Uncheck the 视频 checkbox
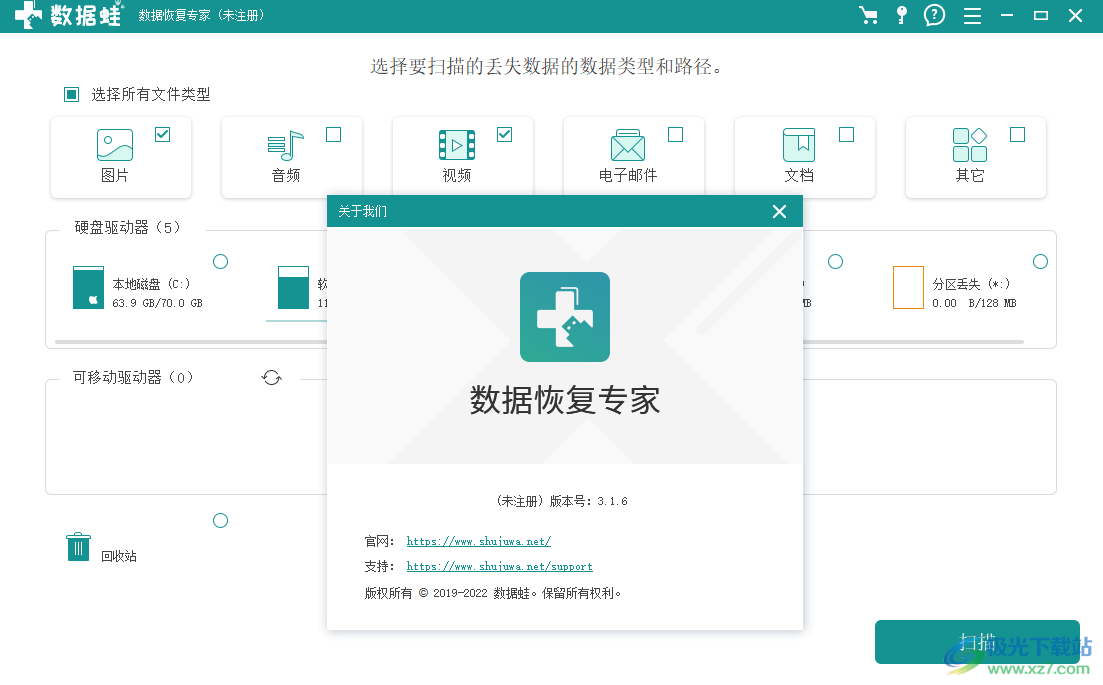The height and width of the screenshot is (685, 1103). [504, 134]
